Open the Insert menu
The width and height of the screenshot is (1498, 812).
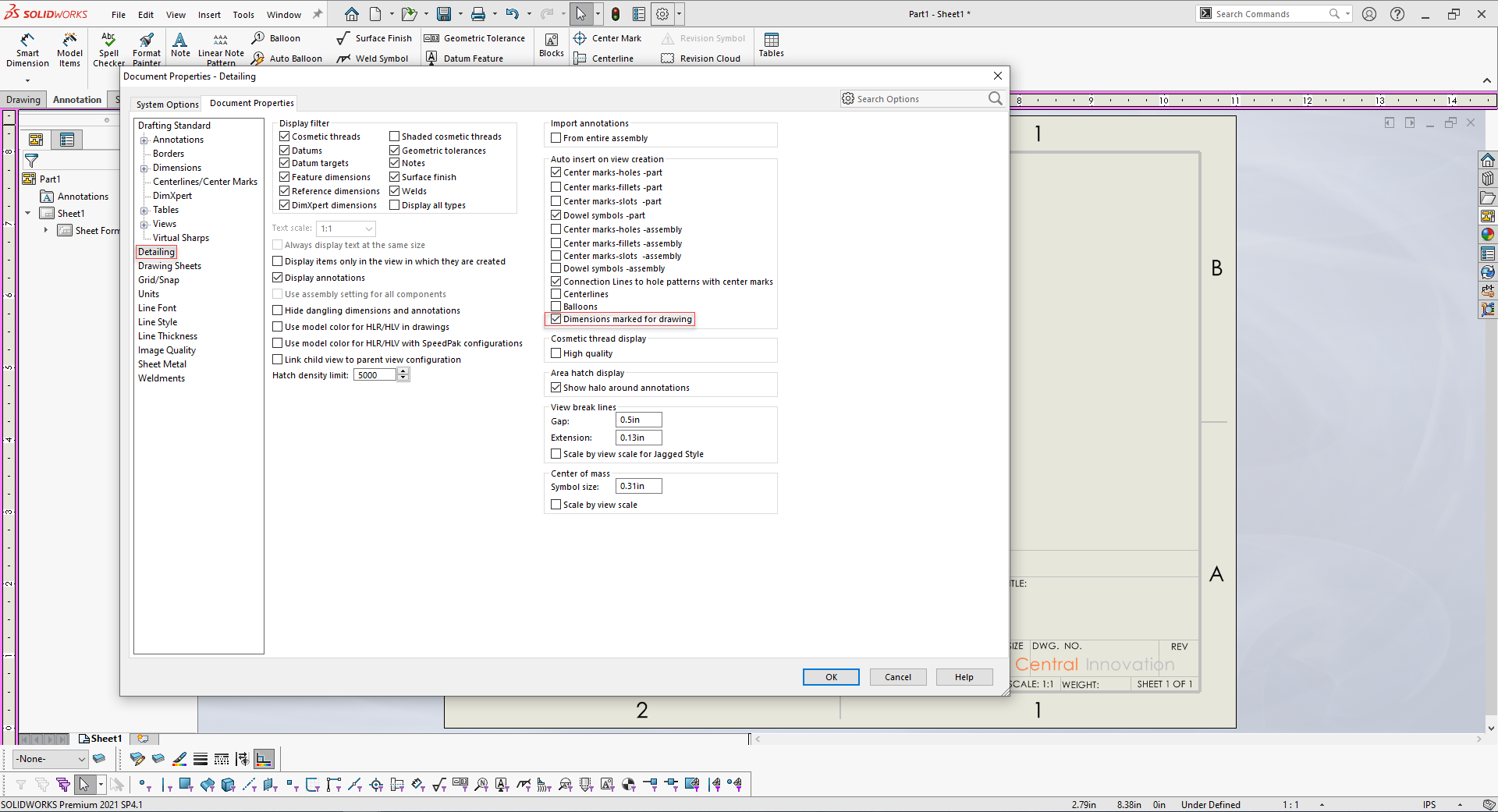pyautogui.click(x=209, y=15)
